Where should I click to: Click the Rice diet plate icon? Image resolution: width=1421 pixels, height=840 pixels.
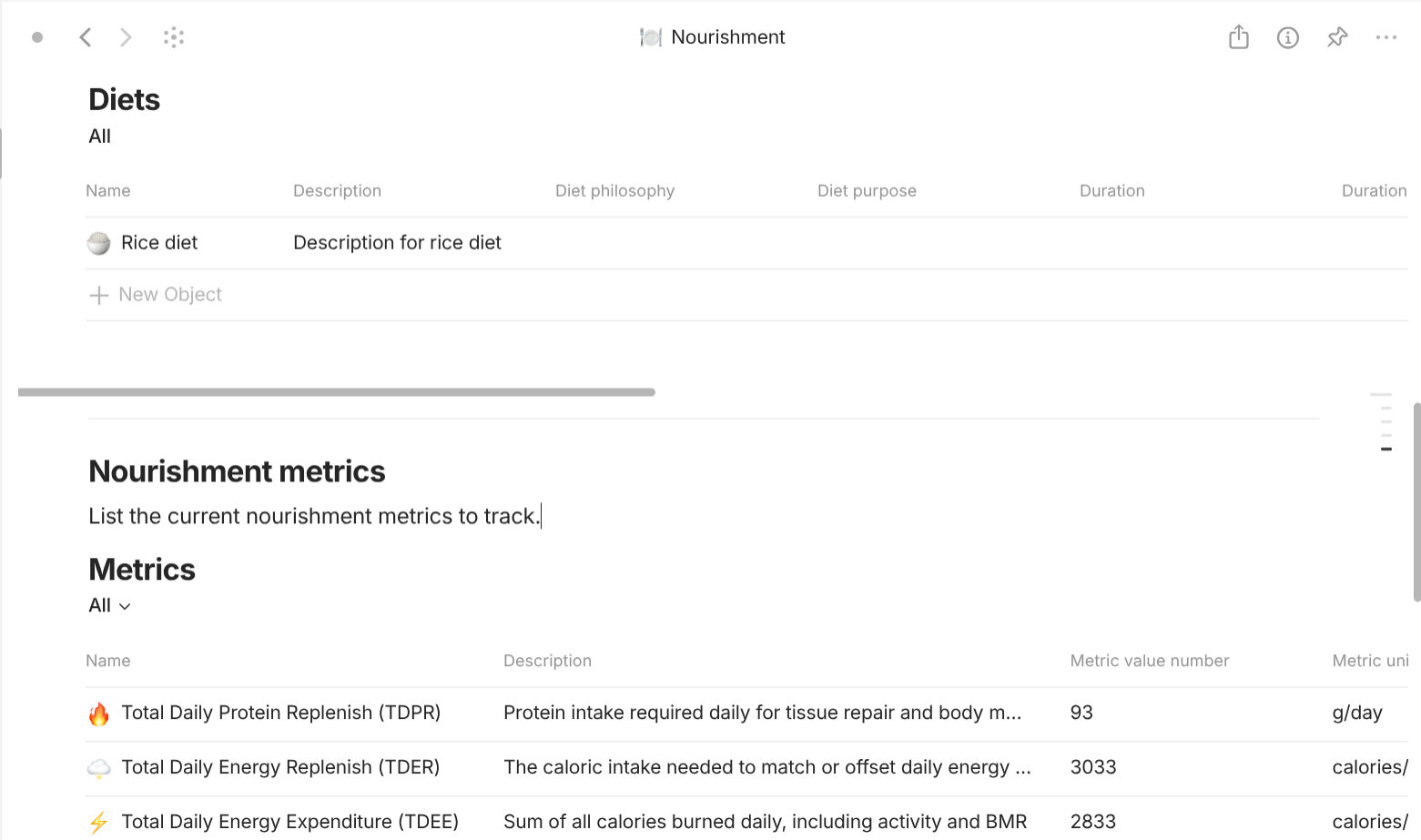(x=98, y=243)
